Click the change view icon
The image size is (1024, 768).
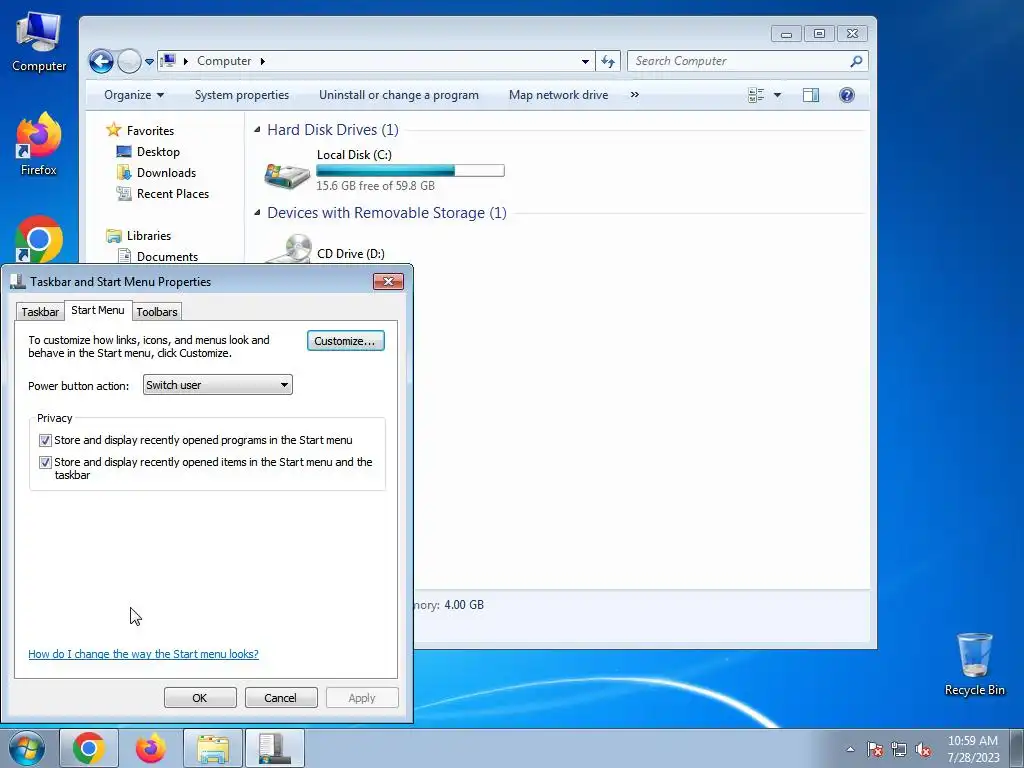coord(756,95)
